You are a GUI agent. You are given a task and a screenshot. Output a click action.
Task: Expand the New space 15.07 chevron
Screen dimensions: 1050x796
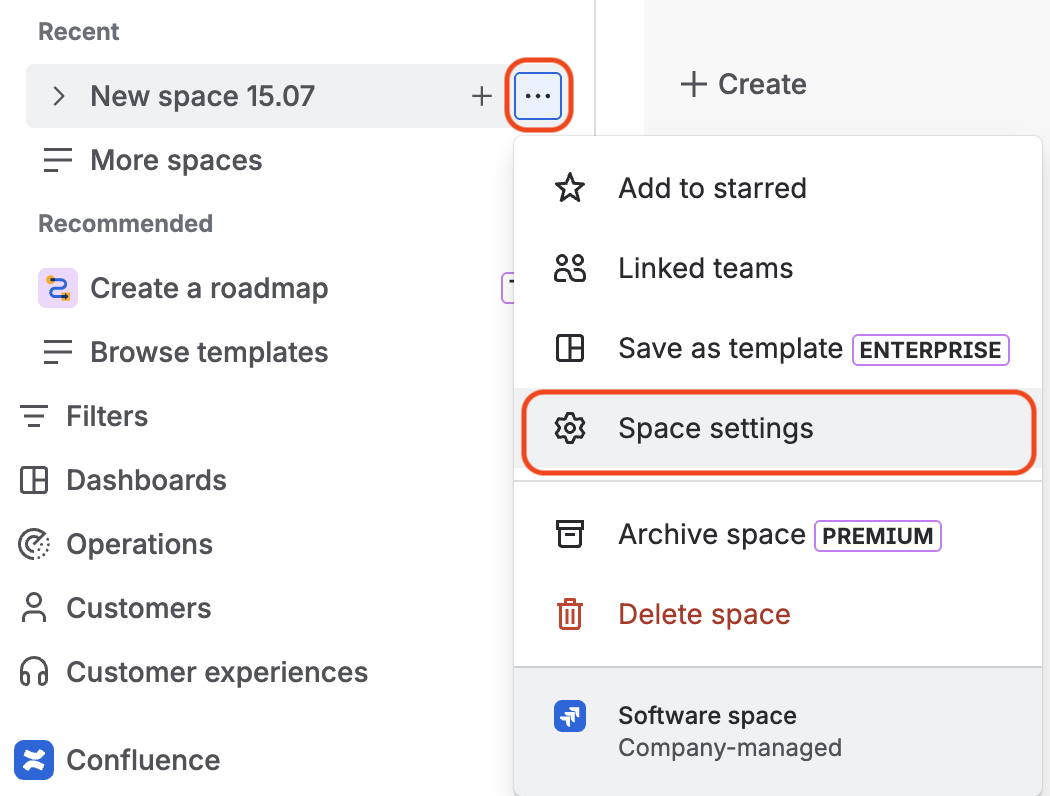pyautogui.click(x=59, y=96)
